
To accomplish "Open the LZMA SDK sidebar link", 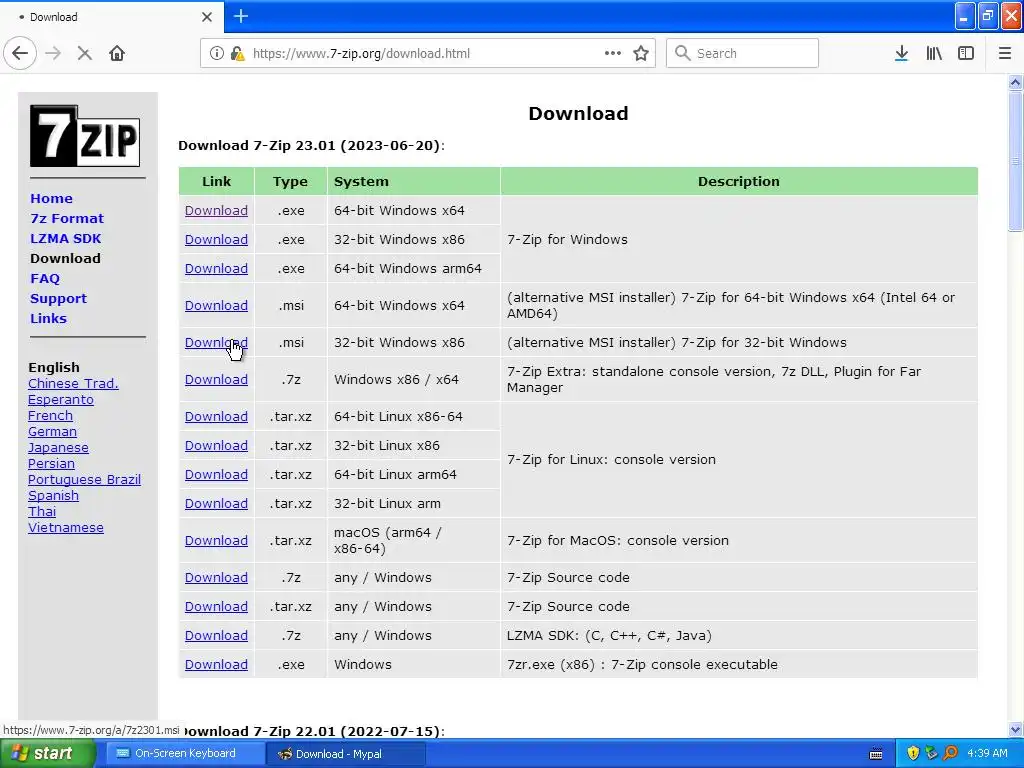I will click(65, 238).
